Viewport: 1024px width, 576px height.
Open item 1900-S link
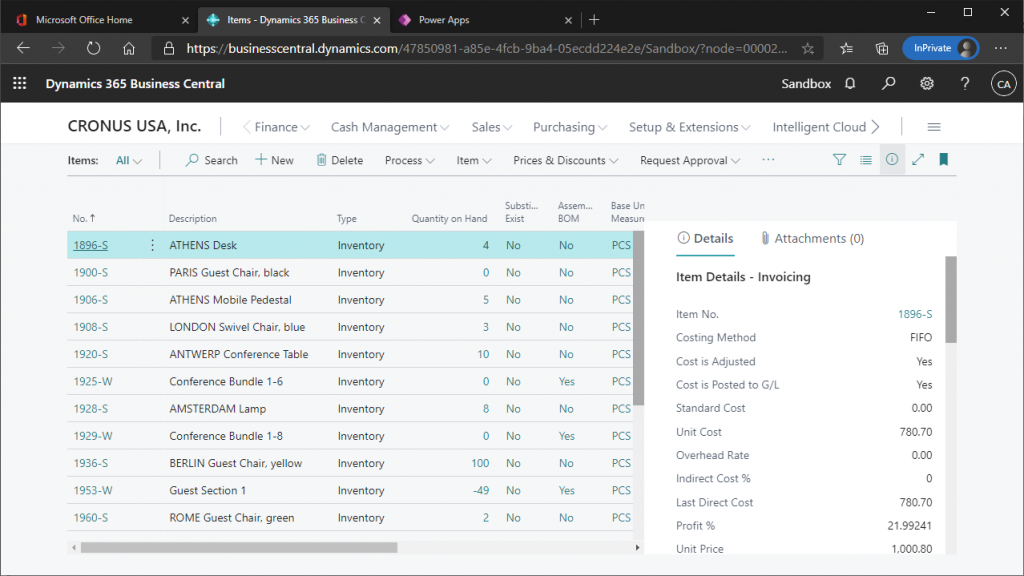coord(91,272)
